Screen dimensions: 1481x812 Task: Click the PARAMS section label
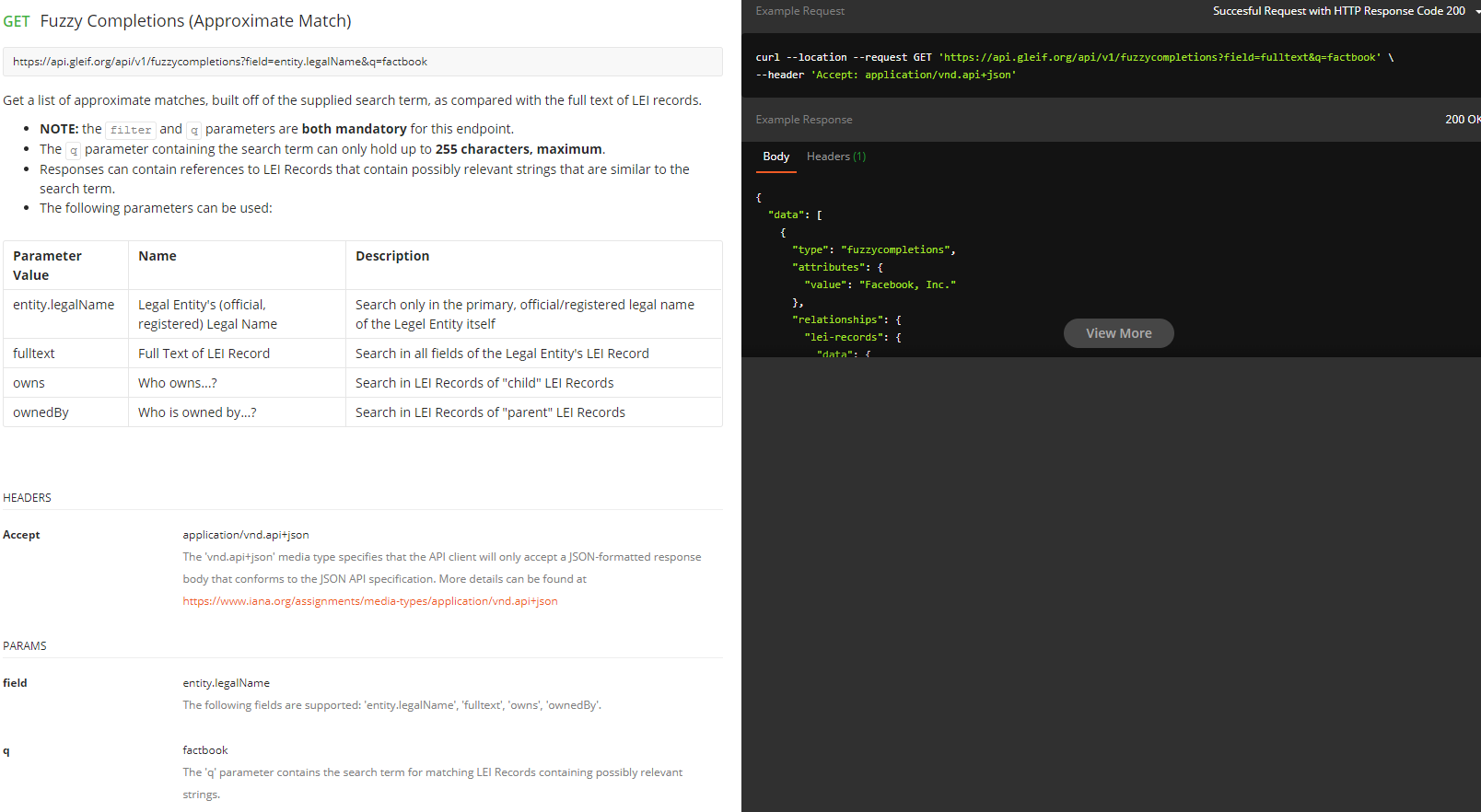(x=24, y=646)
